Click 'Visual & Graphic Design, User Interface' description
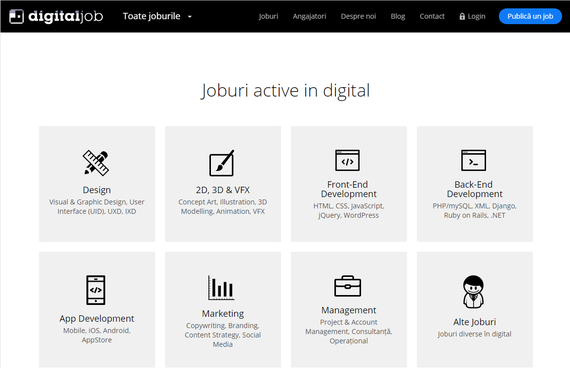Screen dimensions: 570x368 97,207
